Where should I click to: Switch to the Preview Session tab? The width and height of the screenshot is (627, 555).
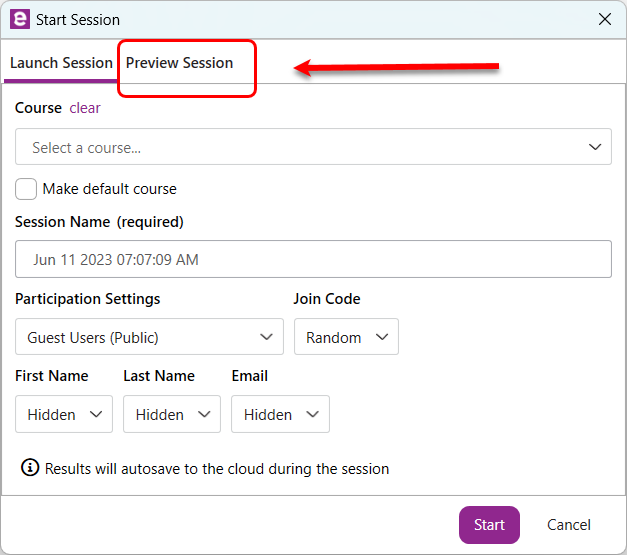point(180,63)
